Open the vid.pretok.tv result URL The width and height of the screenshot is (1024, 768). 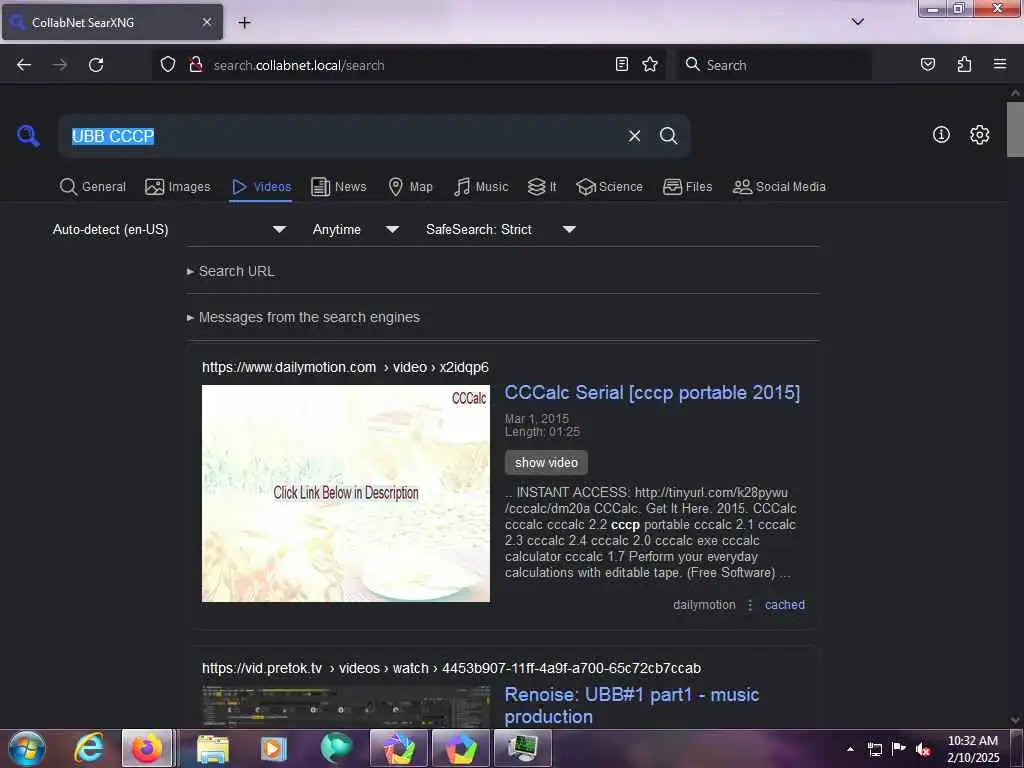click(451, 668)
